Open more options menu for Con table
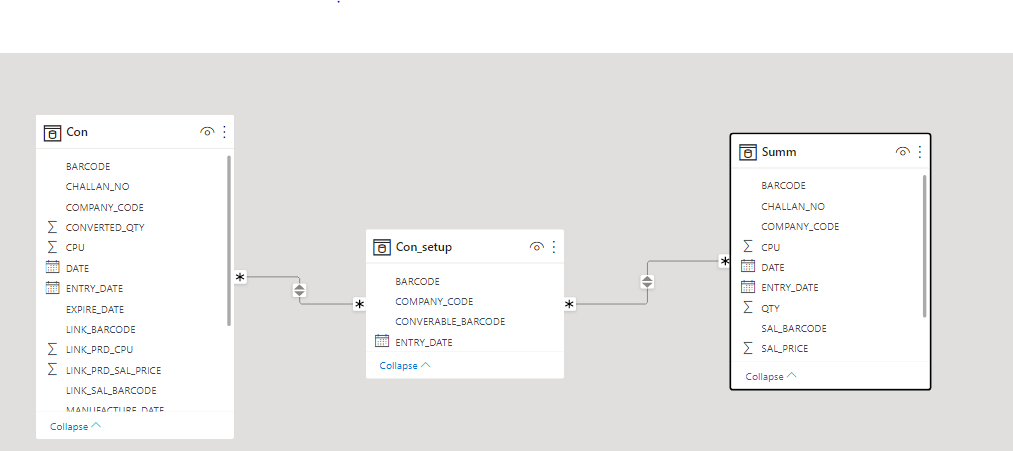 (224, 132)
